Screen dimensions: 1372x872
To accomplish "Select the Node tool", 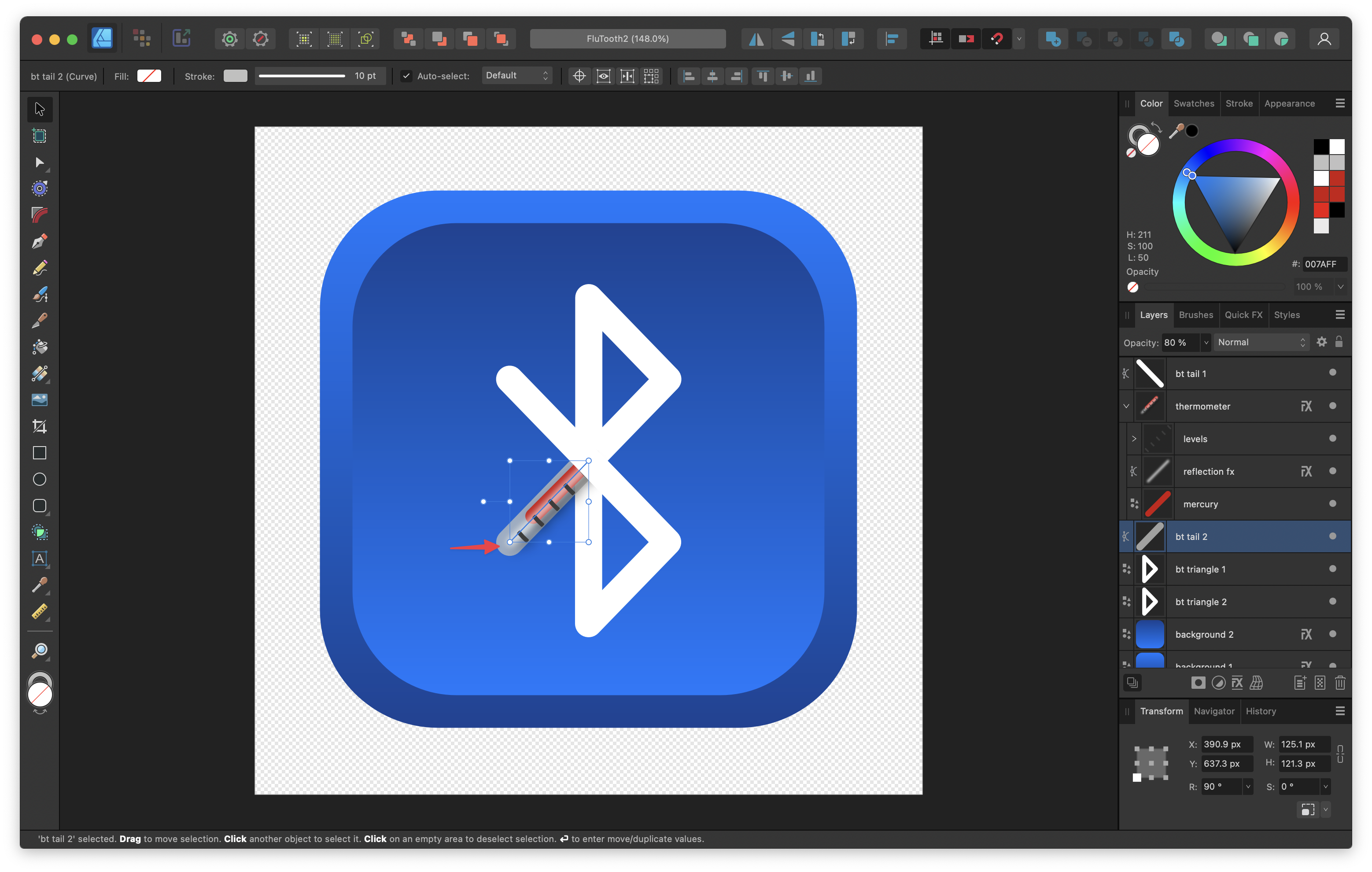I will (39, 163).
